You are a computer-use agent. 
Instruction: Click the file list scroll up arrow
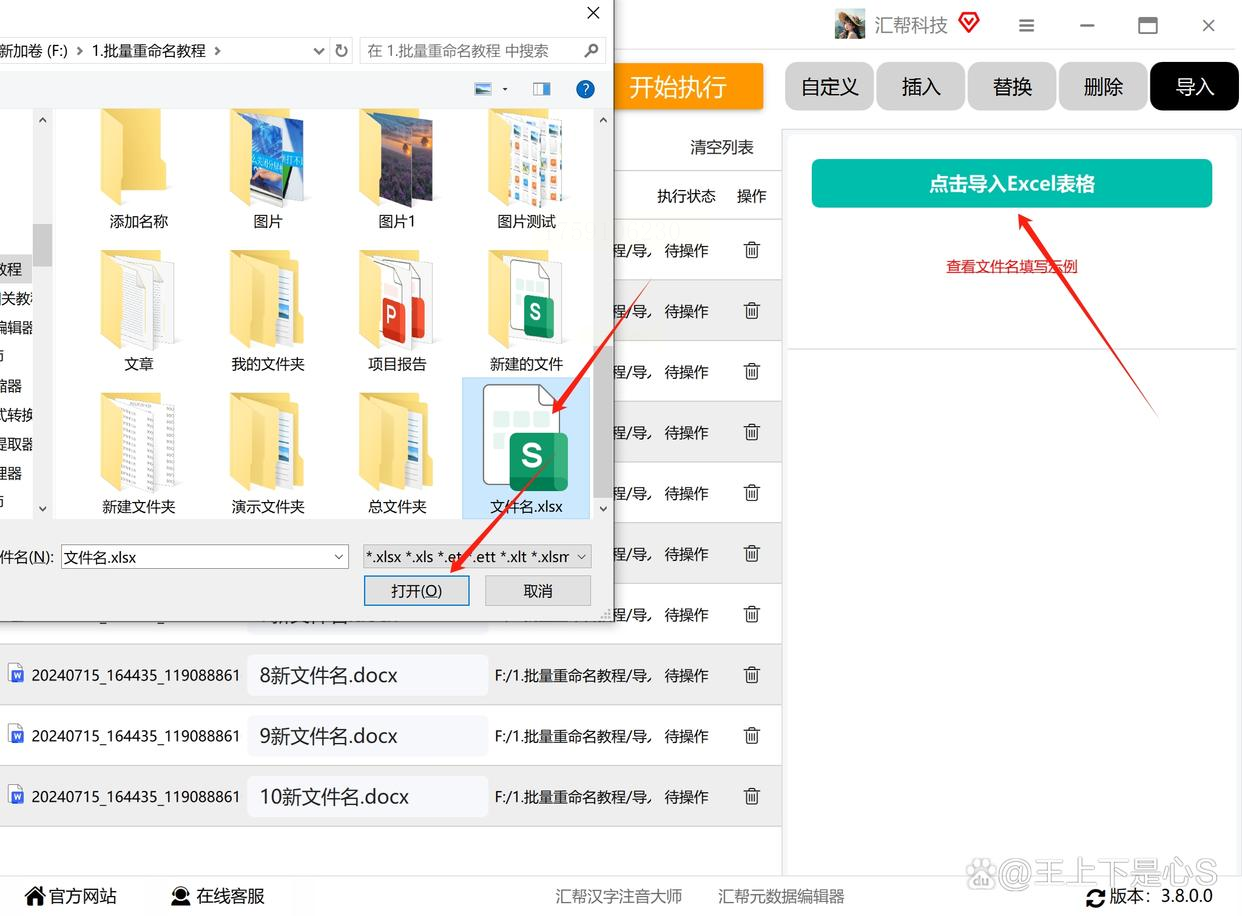[x=603, y=120]
